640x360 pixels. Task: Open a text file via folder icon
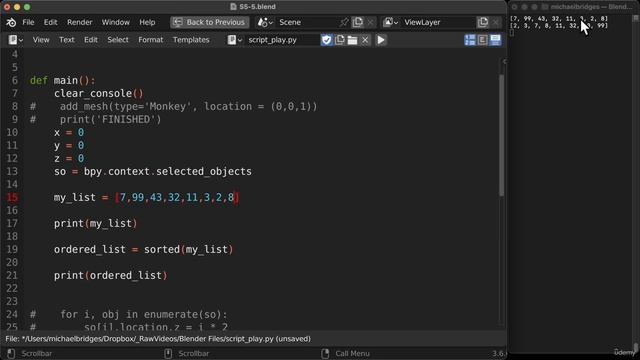coord(352,40)
